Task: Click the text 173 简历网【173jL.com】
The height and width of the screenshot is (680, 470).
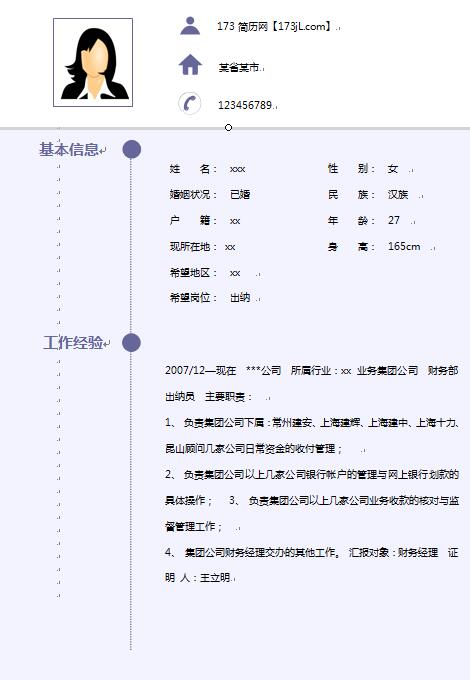Action: 274,26
